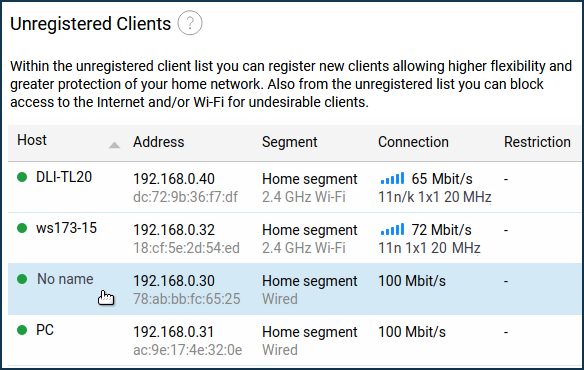The width and height of the screenshot is (584, 370).
Task: Sort by the Connection column header
Action: [413, 142]
